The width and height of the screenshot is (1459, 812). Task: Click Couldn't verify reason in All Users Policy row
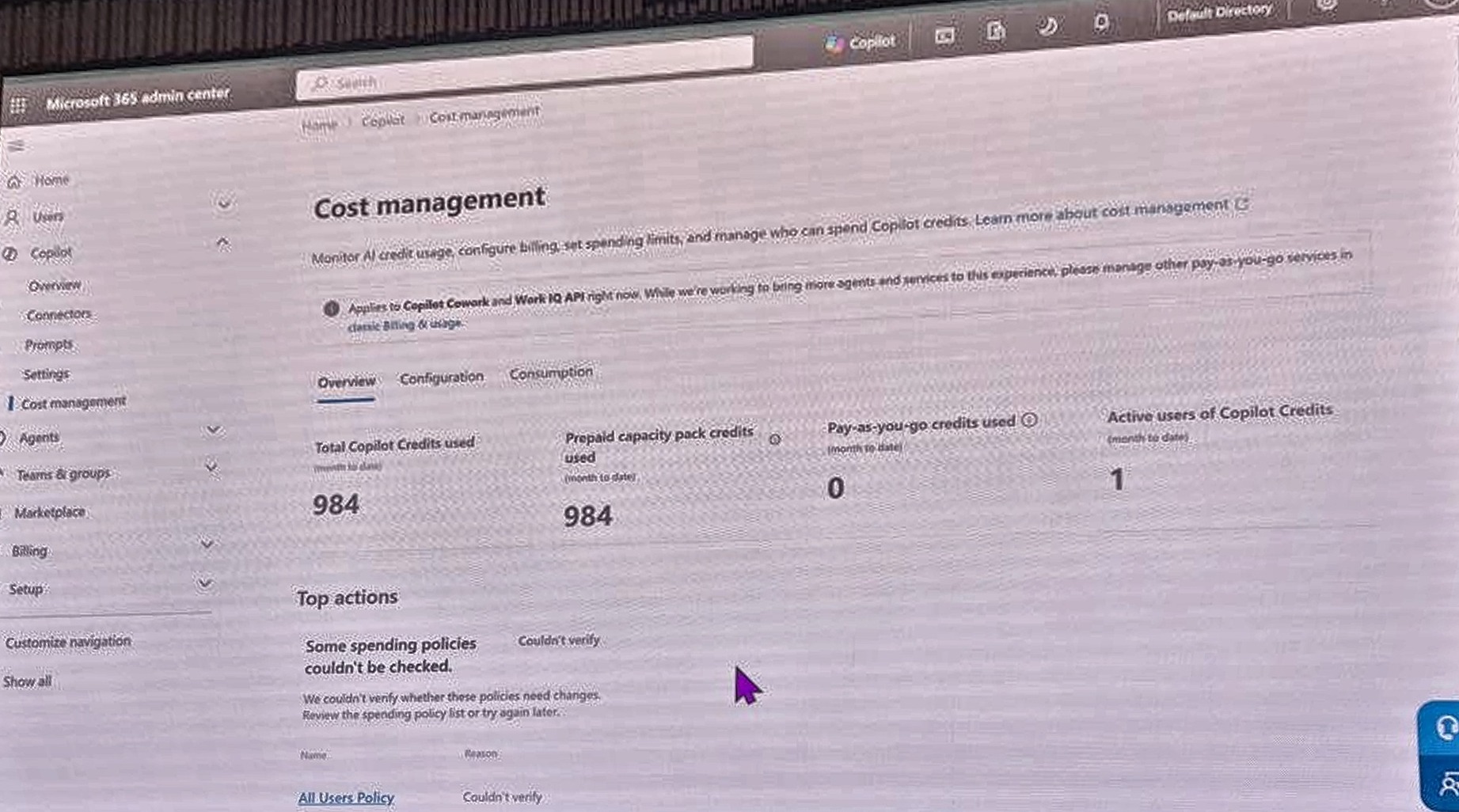point(502,797)
